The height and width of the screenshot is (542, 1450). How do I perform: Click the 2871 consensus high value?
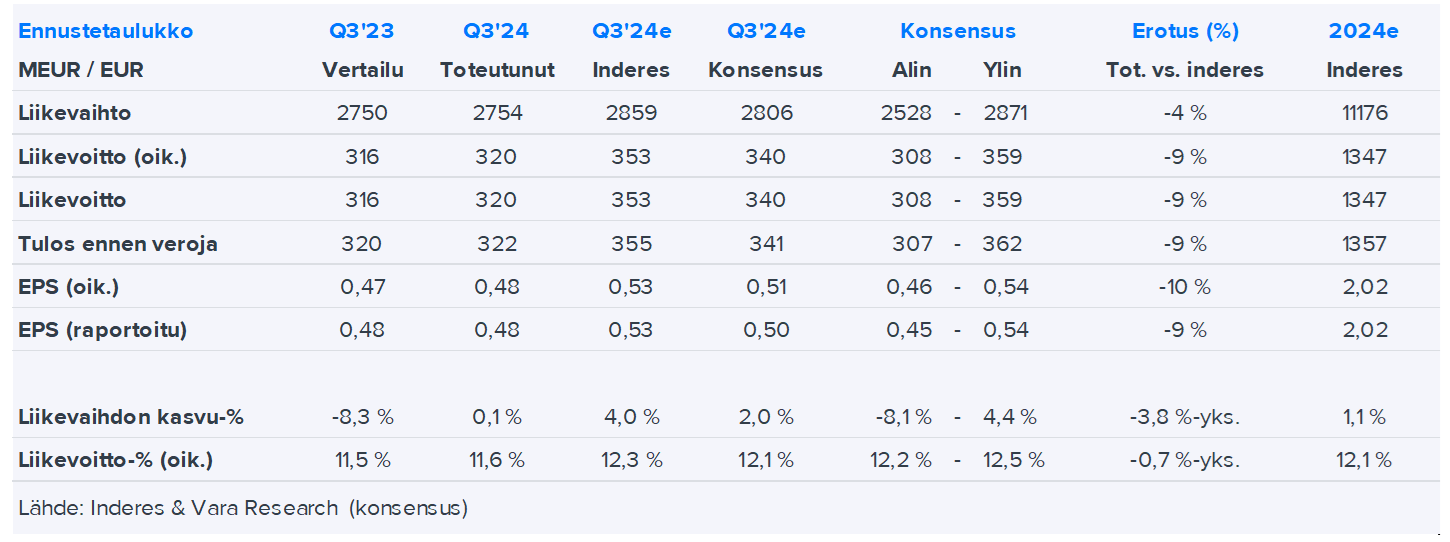[x=1005, y=113]
